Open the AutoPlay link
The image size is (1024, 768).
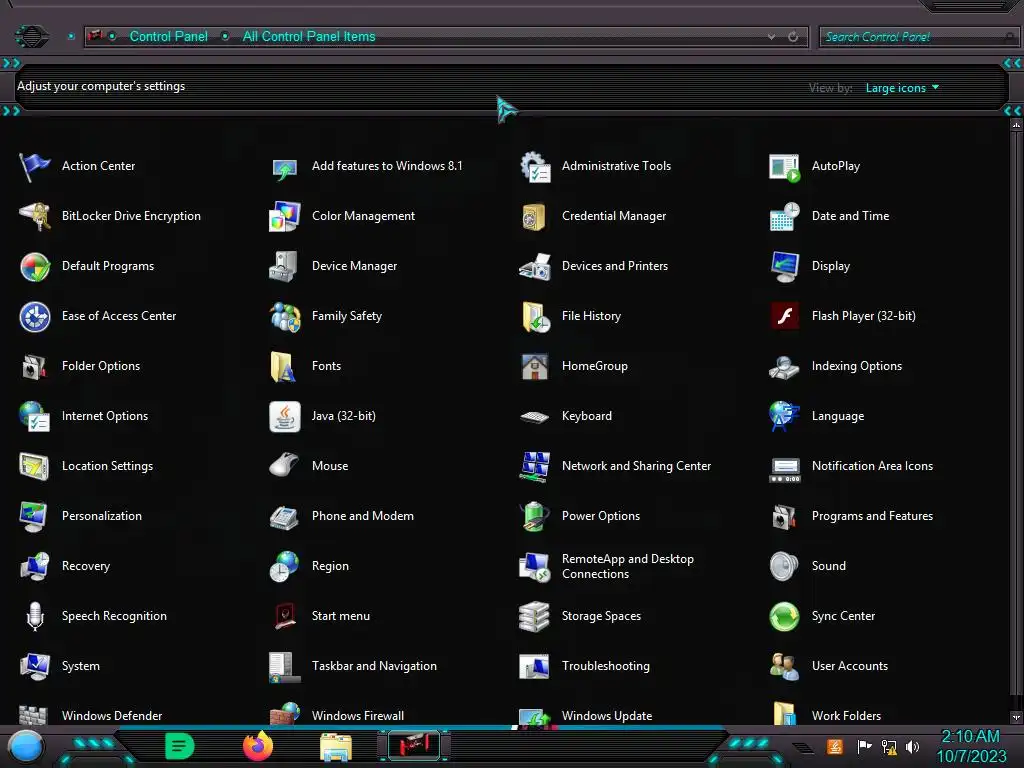836,166
